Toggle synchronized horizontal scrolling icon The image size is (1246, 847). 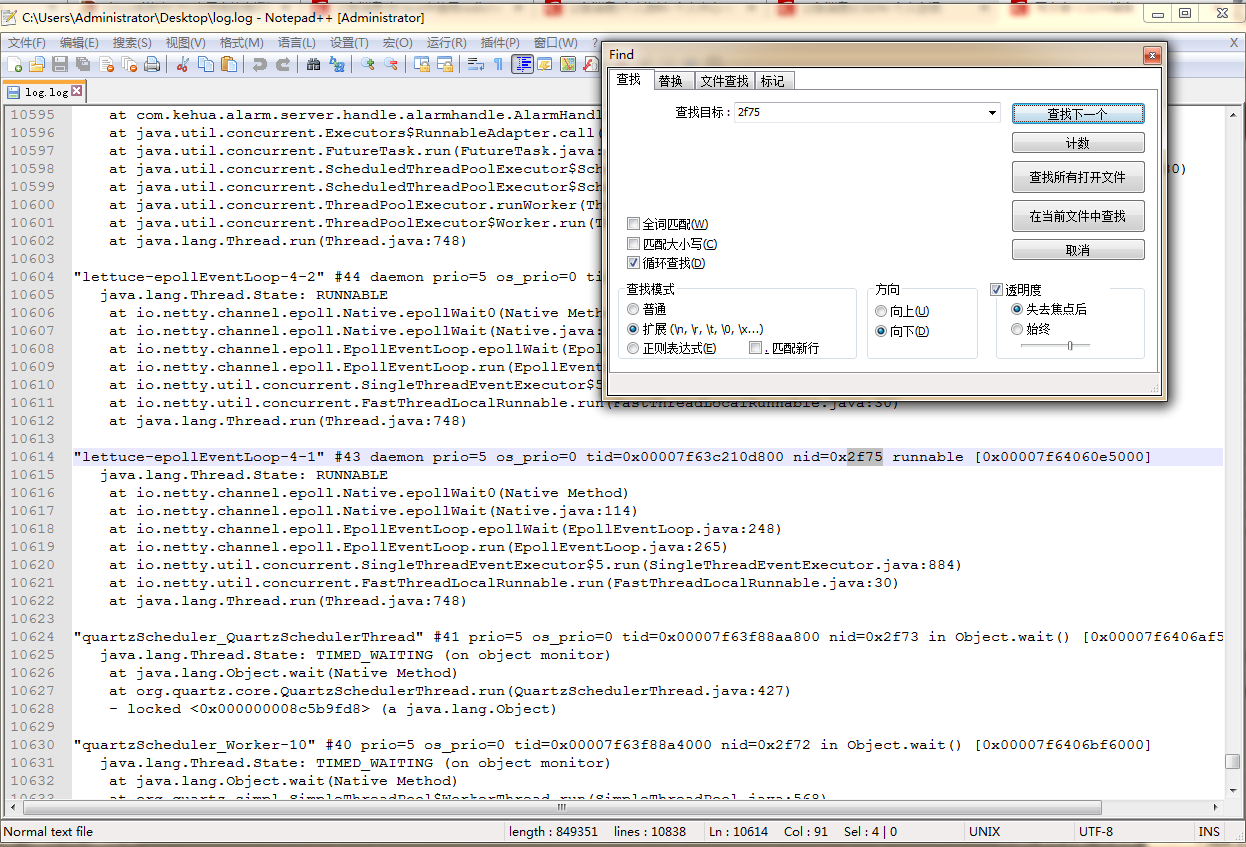coord(445,64)
